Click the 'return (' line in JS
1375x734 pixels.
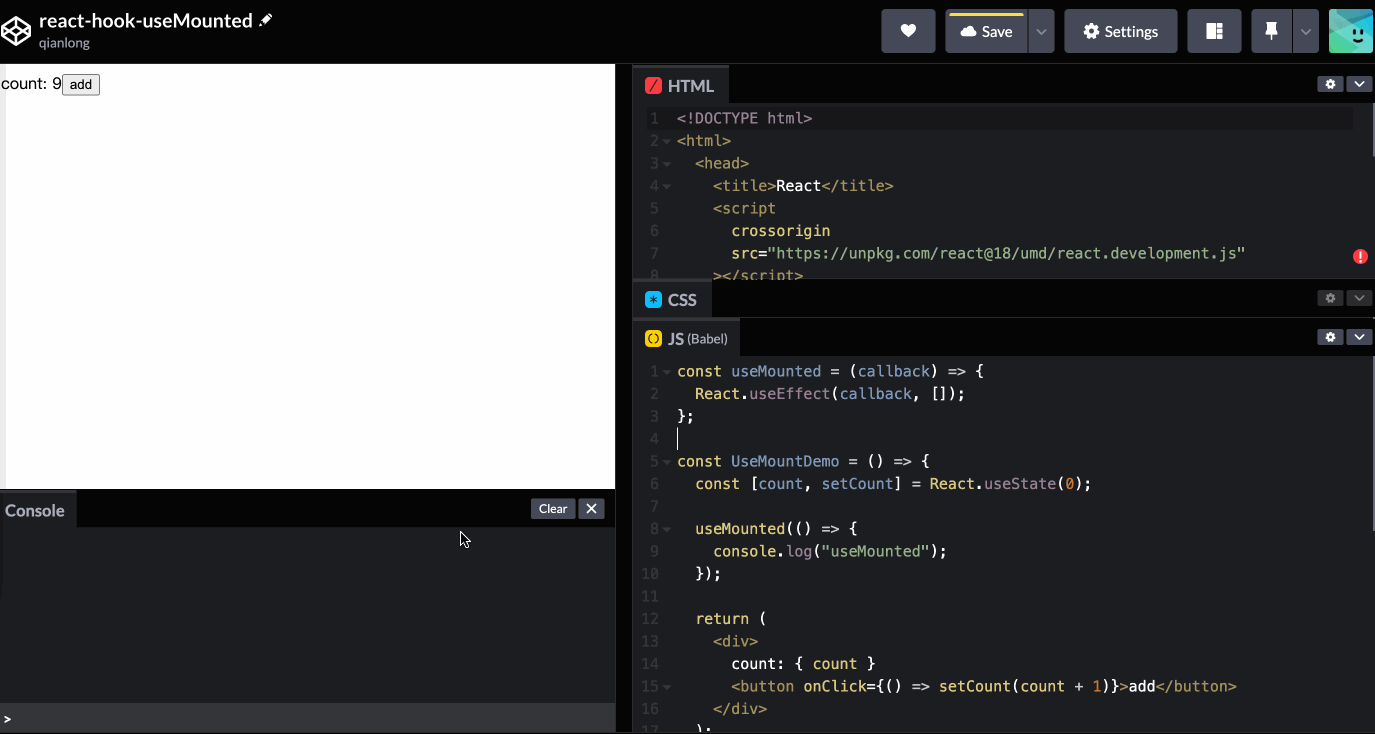click(x=731, y=619)
